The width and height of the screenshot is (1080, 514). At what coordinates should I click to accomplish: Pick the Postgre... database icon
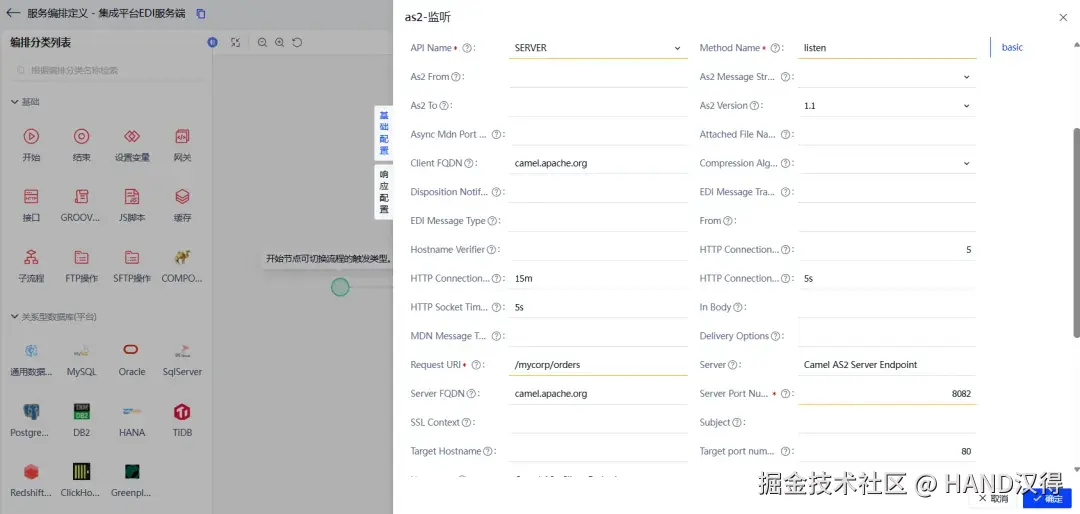(x=32, y=412)
